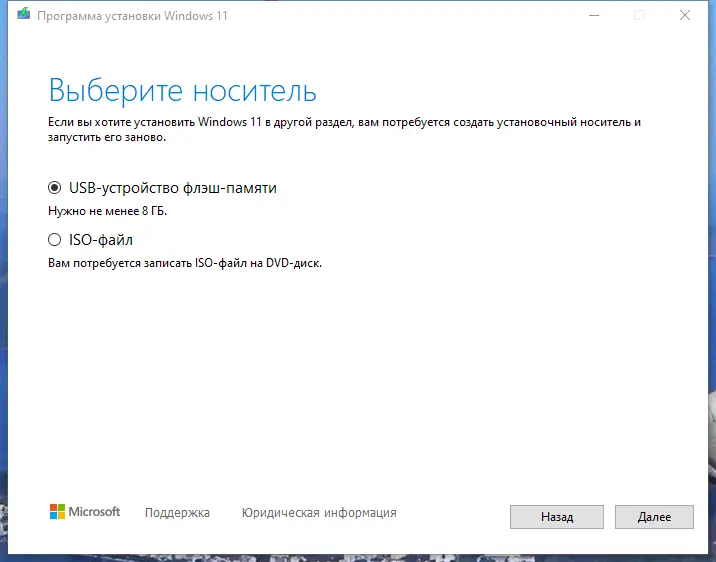Click the text Нужно не менее 8 ГБ.
The image size is (716, 562).
107,211
